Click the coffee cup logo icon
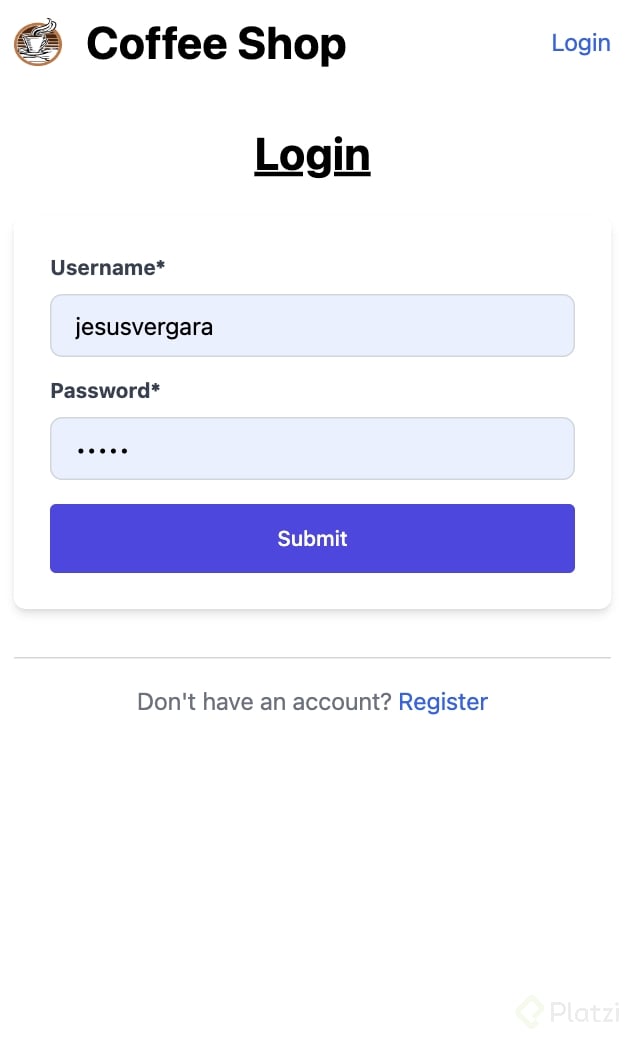 click(38, 43)
